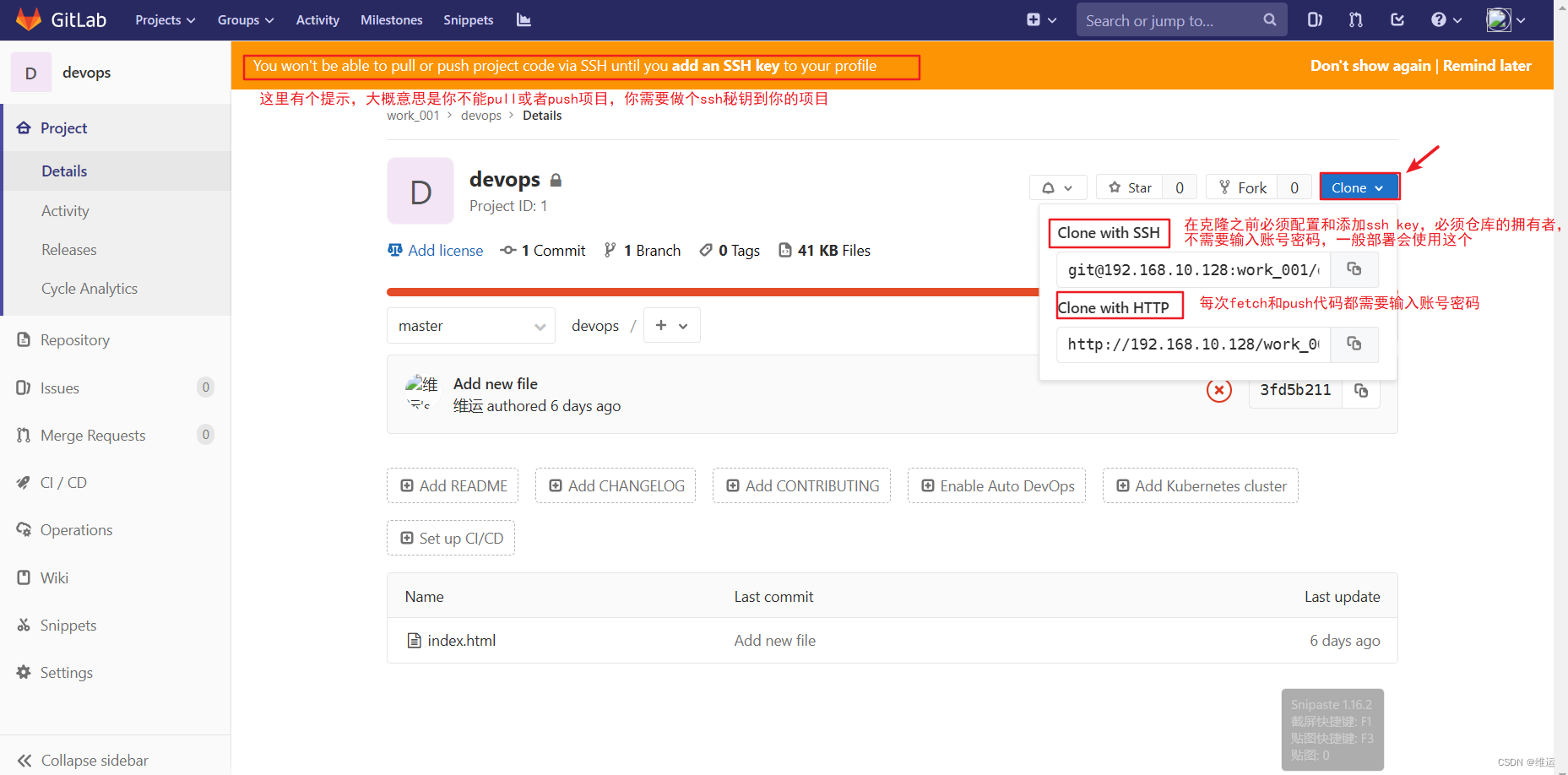Toggle the Clone dropdown button
Screen dimensions: 1568x775
[x=1359, y=187]
